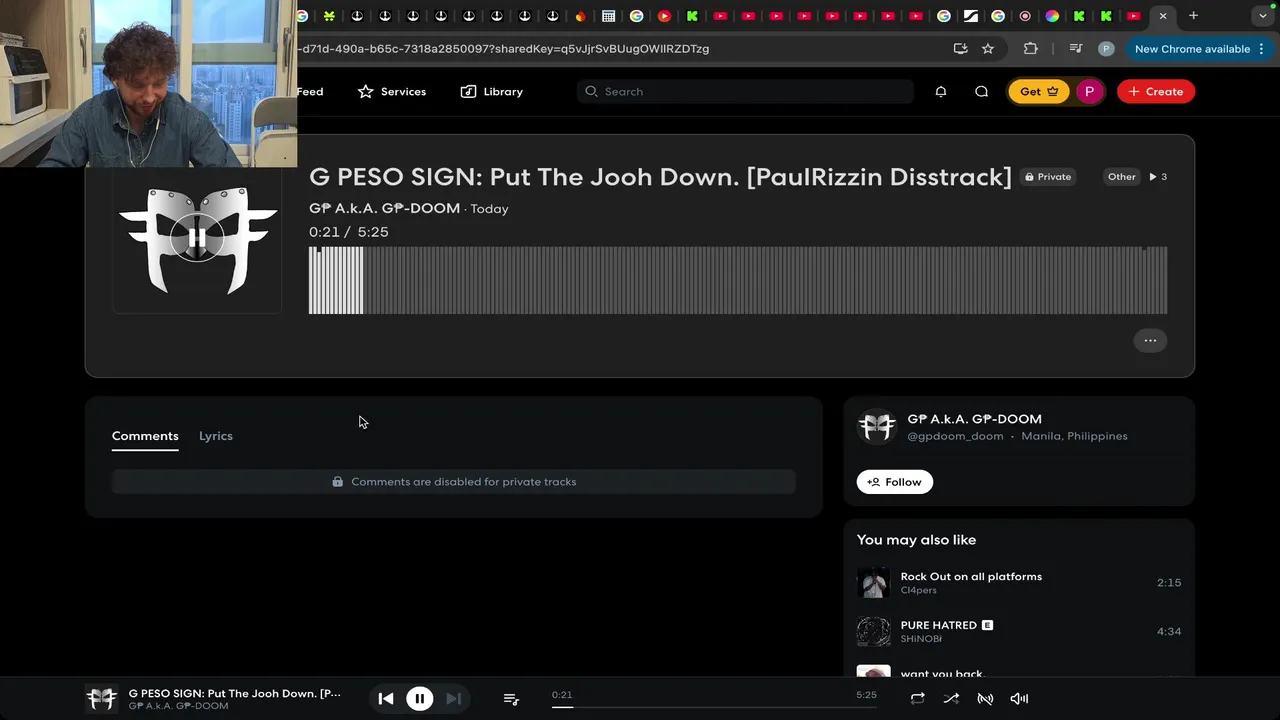Switch to the Lyrics tab
Screen dimensions: 1280x720
216,436
